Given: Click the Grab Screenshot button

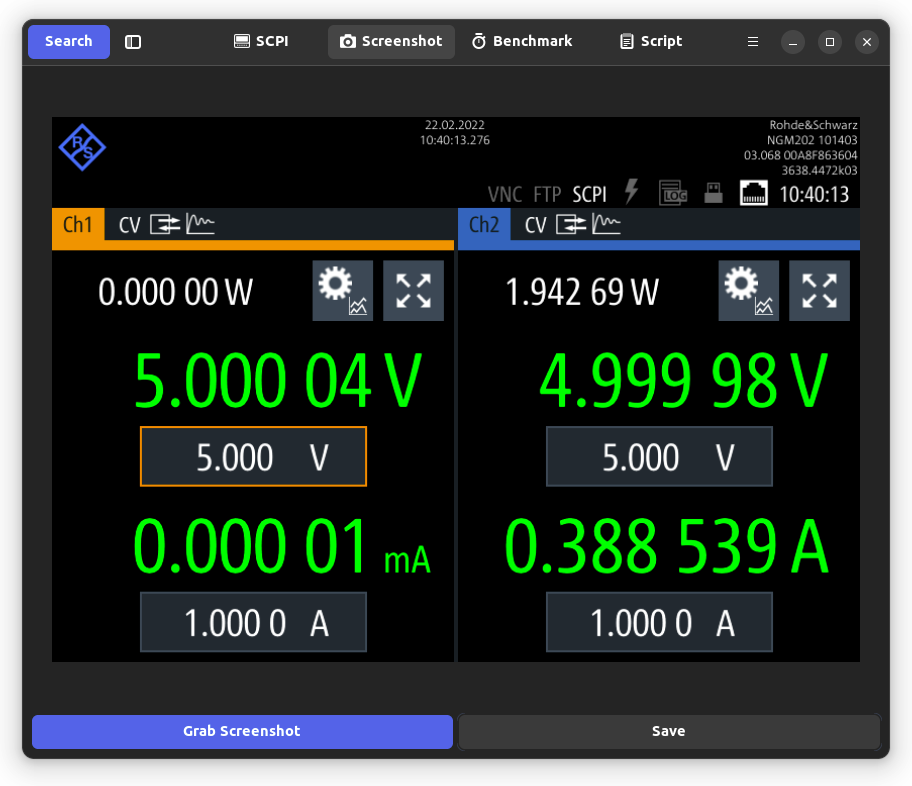Looking at the screenshot, I should point(242,731).
